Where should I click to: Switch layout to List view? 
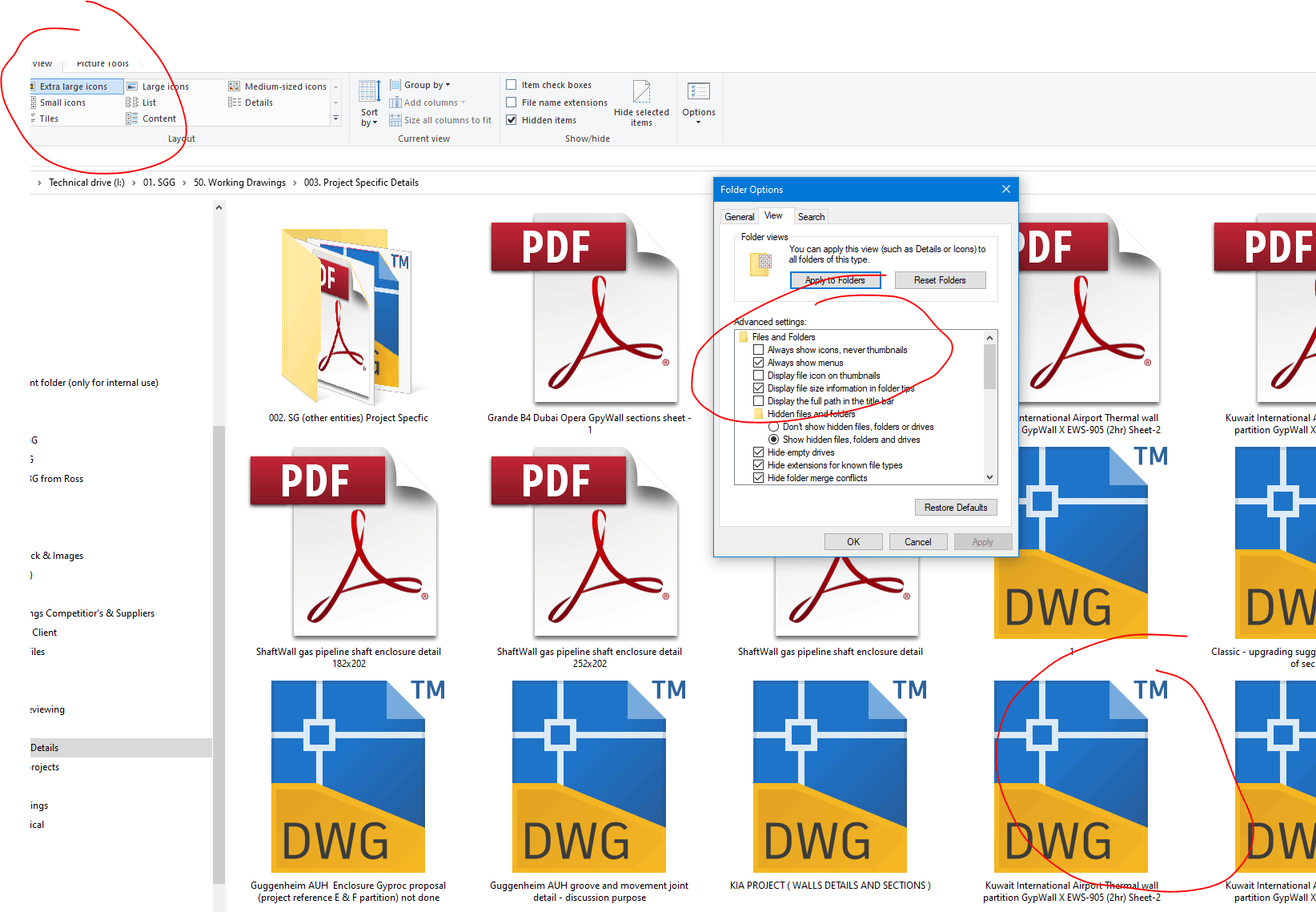(x=141, y=102)
